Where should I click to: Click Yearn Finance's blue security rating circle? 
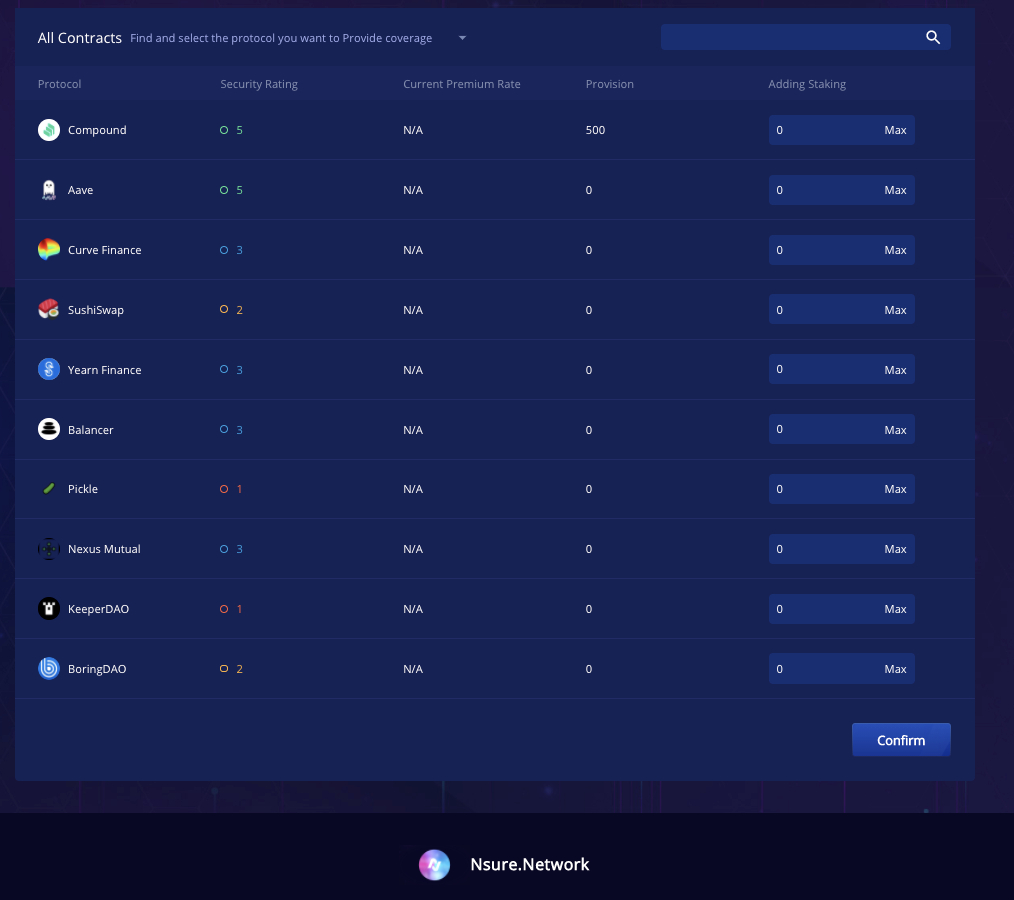(224, 369)
